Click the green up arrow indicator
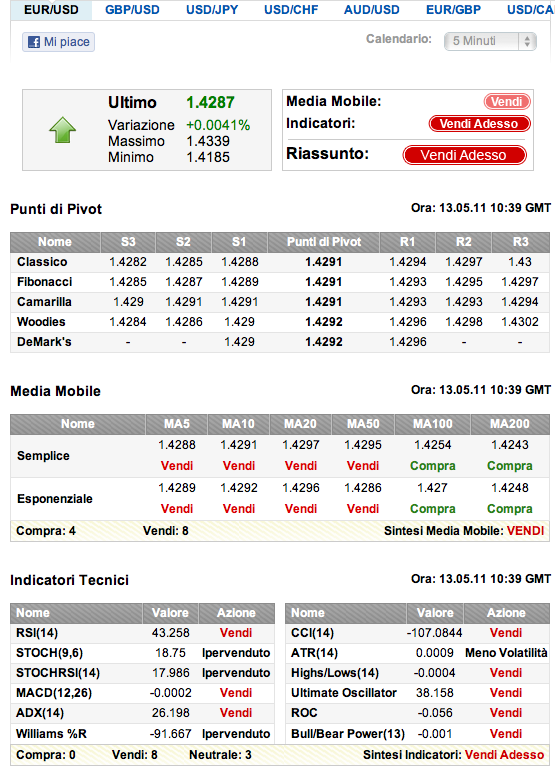This screenshot has height=769, width=555. point(63,130)
